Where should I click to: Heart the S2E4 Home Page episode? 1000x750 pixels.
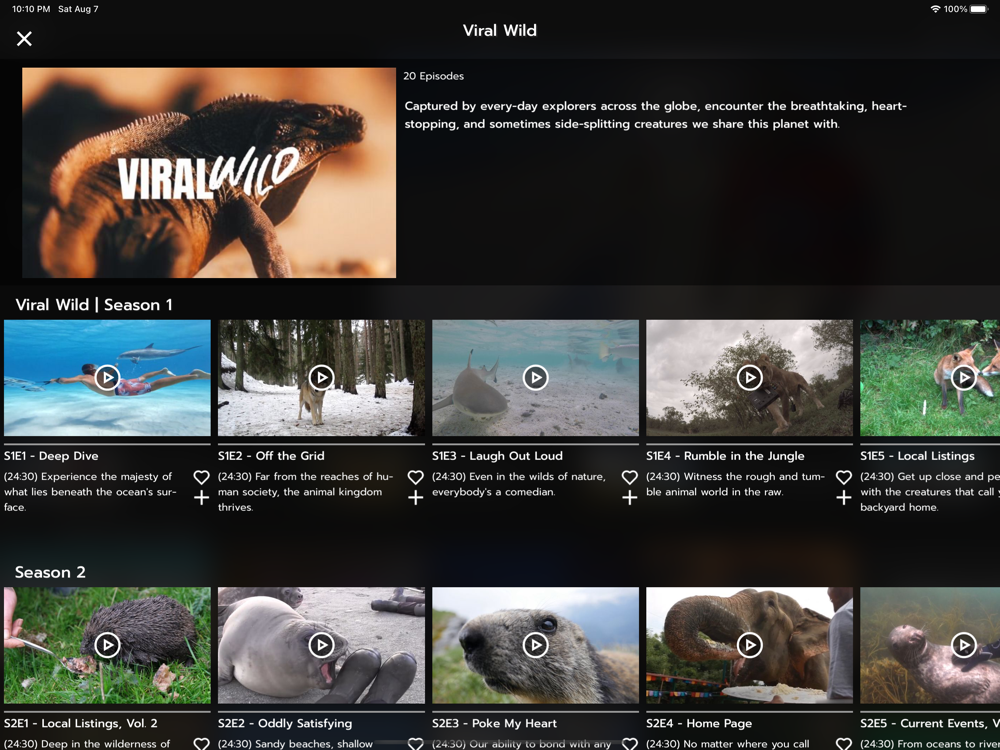(844, 744)
